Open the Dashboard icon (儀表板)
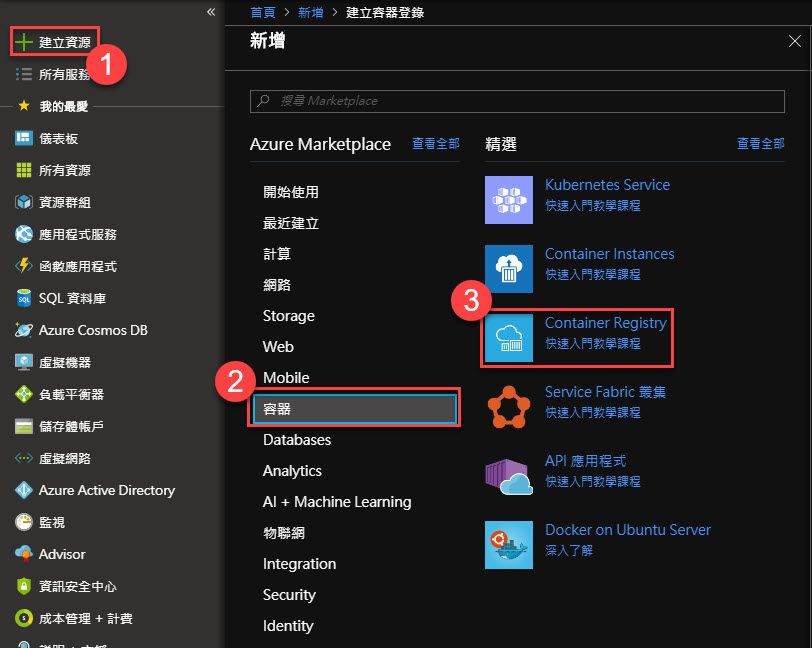Image resolution: width=812 pixels, height=648 pixels. click(24, 138)
